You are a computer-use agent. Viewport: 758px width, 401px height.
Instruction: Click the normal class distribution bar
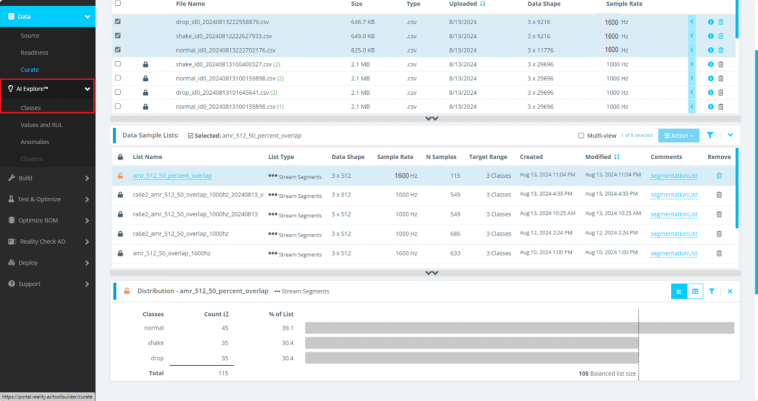[520, 328]
